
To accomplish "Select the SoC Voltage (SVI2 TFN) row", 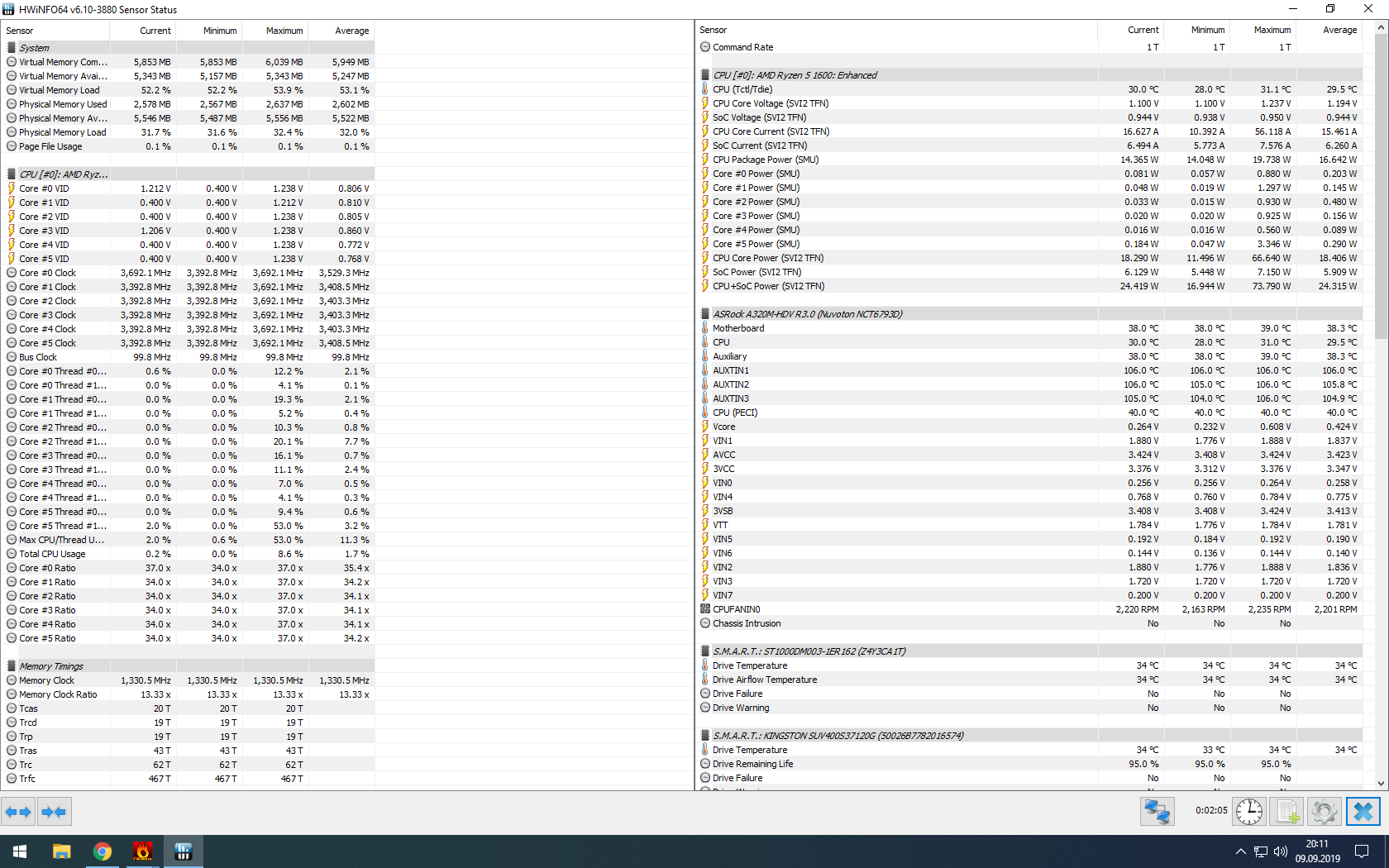I will click(1030, 117).
